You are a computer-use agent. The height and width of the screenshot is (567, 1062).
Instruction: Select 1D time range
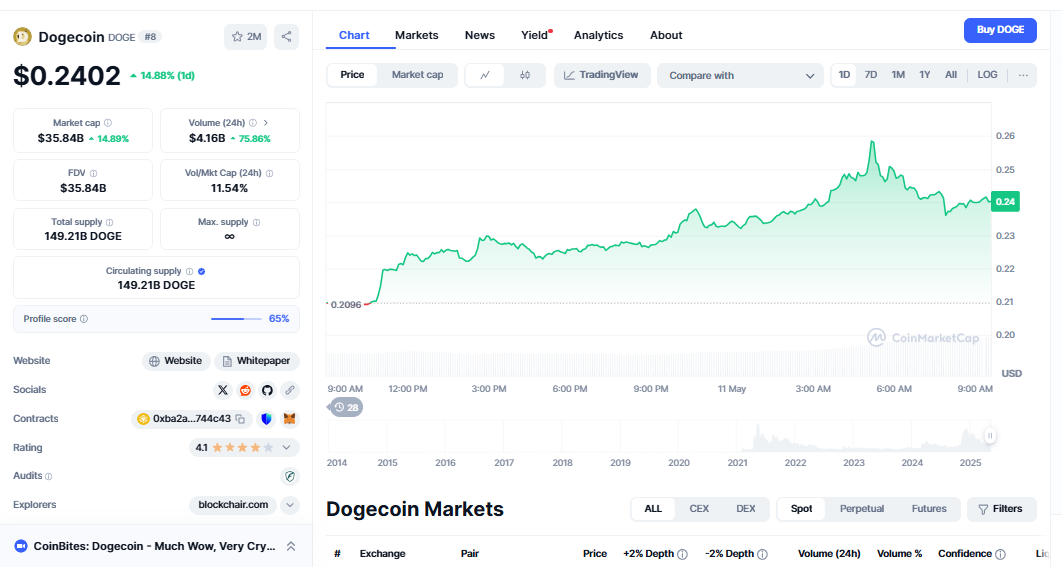[x=844, y=75]
